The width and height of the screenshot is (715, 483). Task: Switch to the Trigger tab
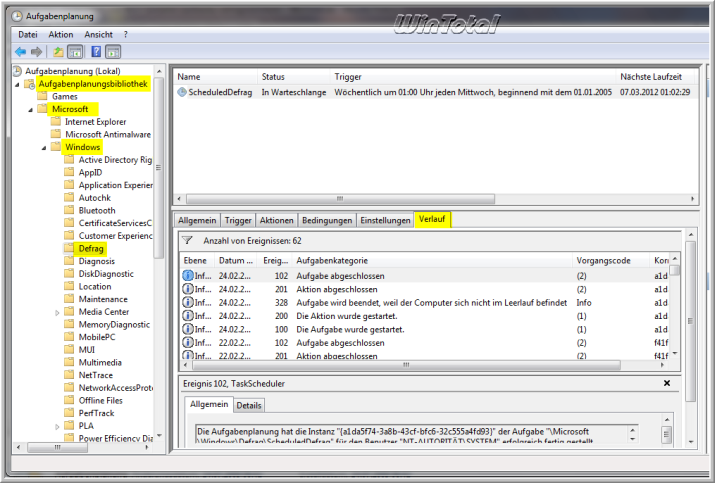click(238, 220)
